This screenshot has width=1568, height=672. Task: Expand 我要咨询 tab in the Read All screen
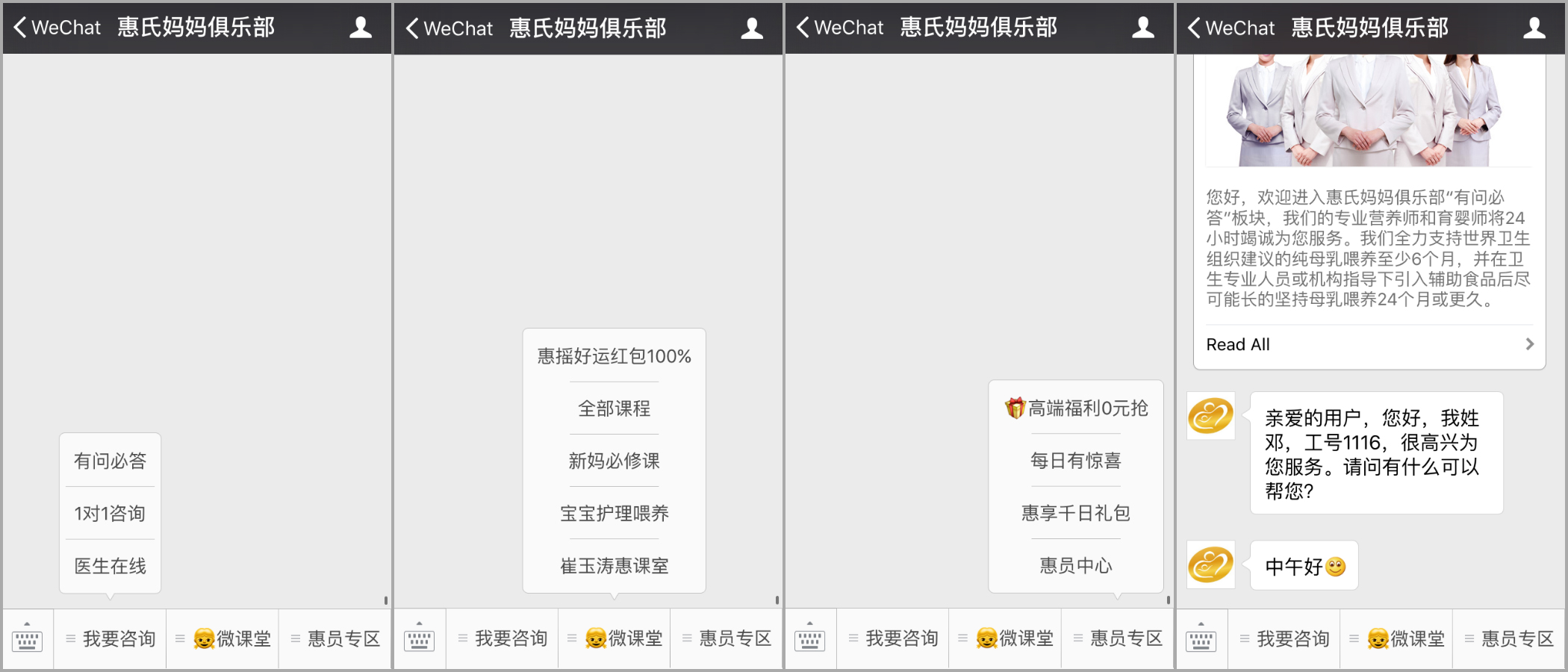(x=1284, y=638)
